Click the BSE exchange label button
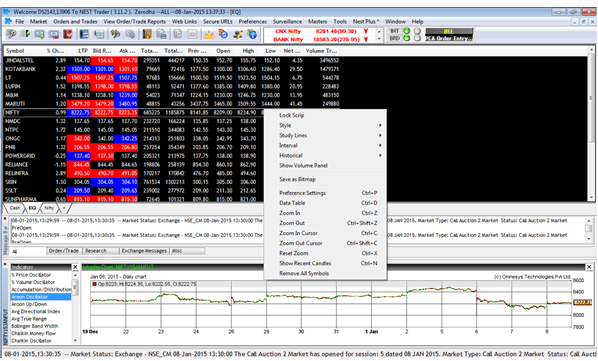This screenshot has width=598, height=361. pos(449,31)
